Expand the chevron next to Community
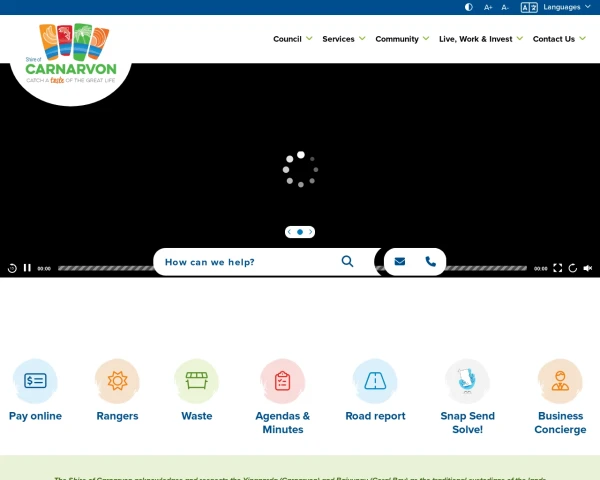 point(426,38)
